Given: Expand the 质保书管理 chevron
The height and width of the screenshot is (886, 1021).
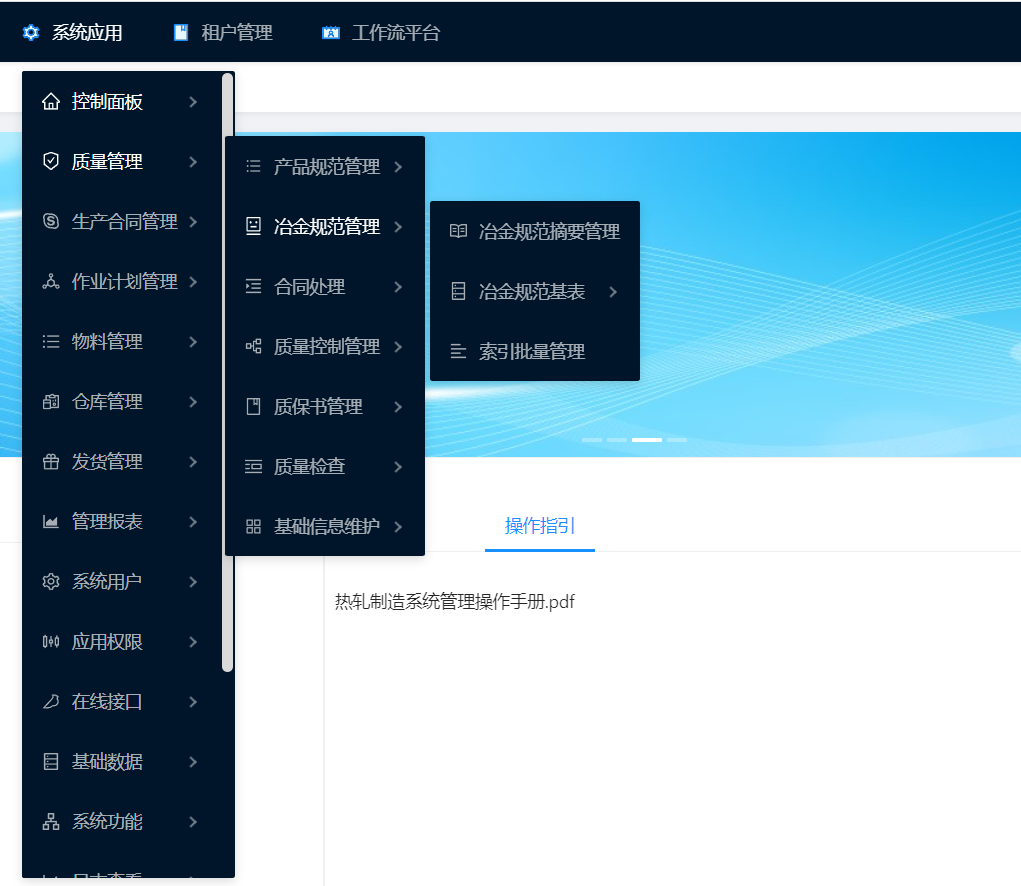Looking at the screenshot, I should point(398,407).
